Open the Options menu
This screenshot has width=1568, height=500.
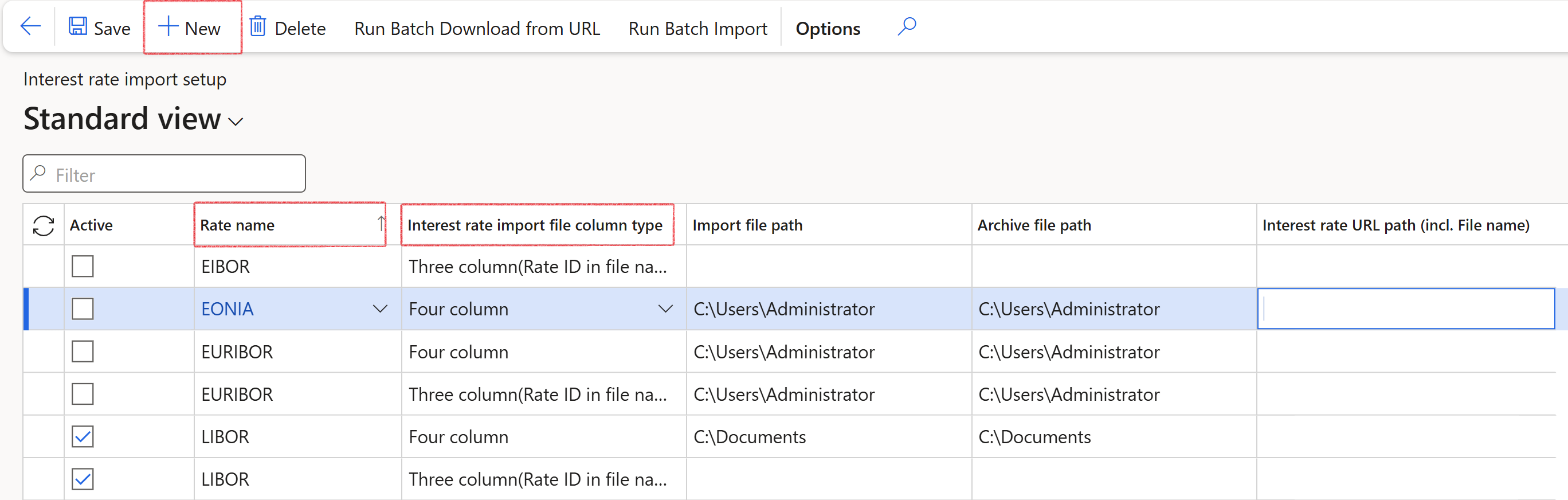click(x=827, y=29)
